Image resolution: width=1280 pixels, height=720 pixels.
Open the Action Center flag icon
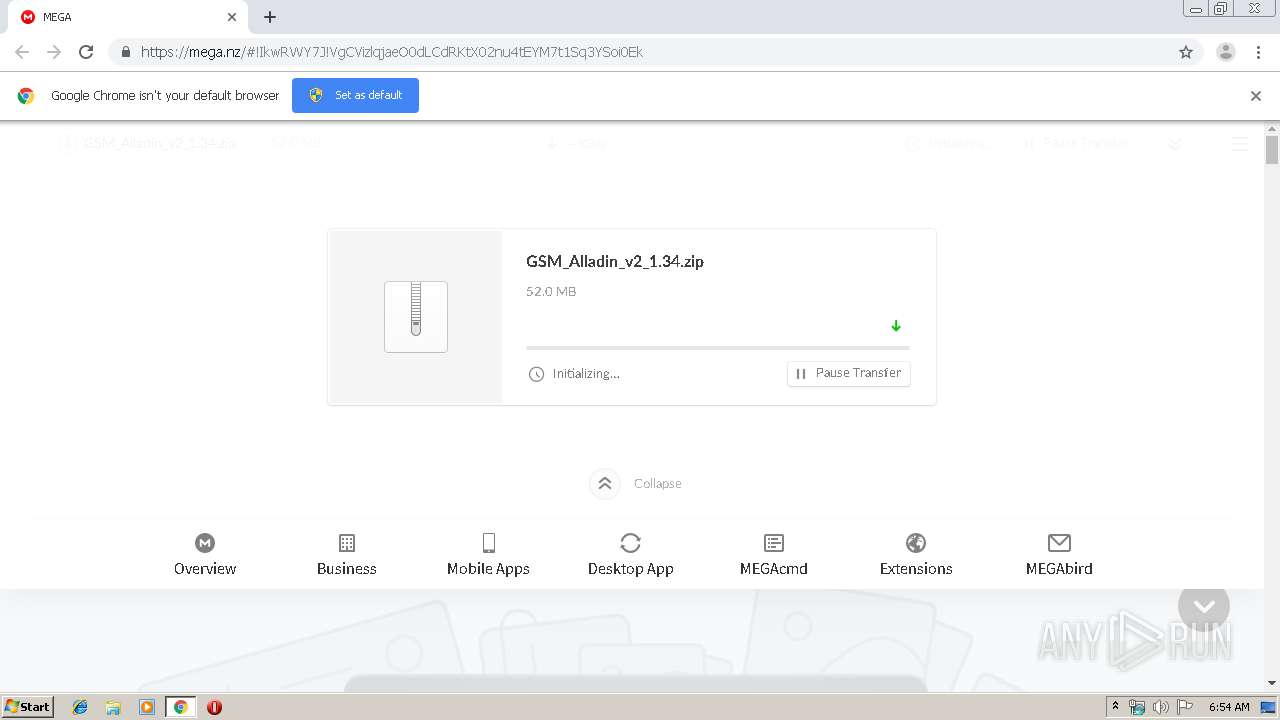pyautogui.click(x=1184, y=707)
